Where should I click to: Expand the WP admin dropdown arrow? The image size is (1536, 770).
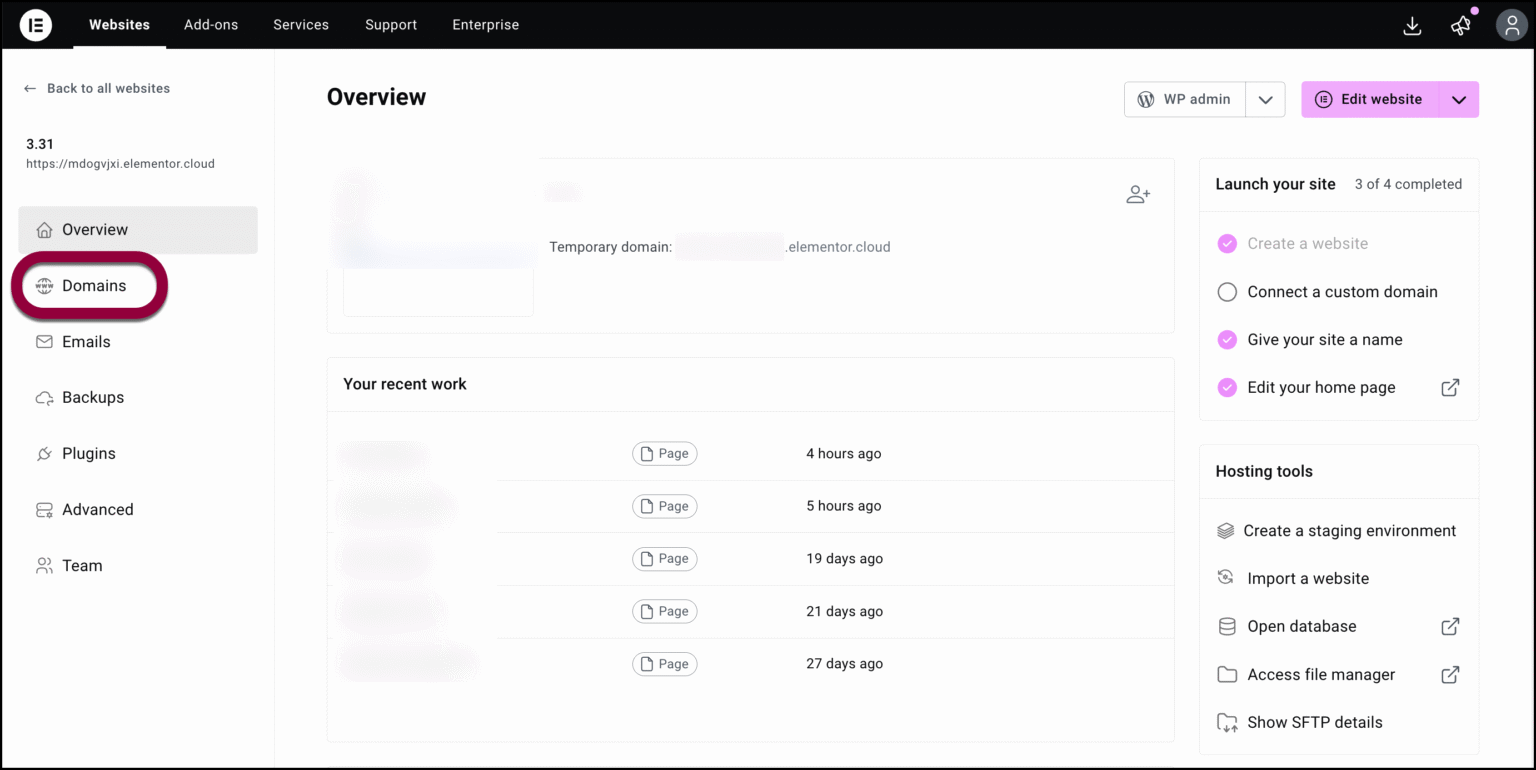1265,99
